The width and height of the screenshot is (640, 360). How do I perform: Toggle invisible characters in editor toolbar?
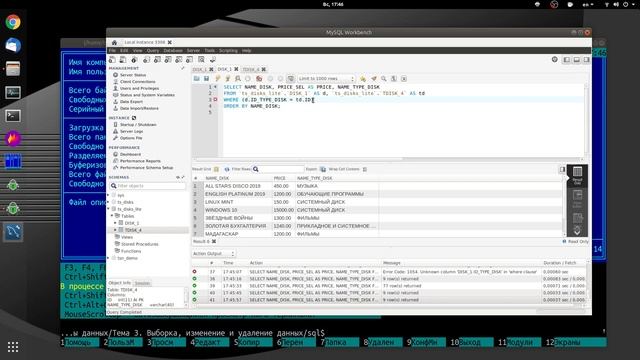(x=394, y=79)
